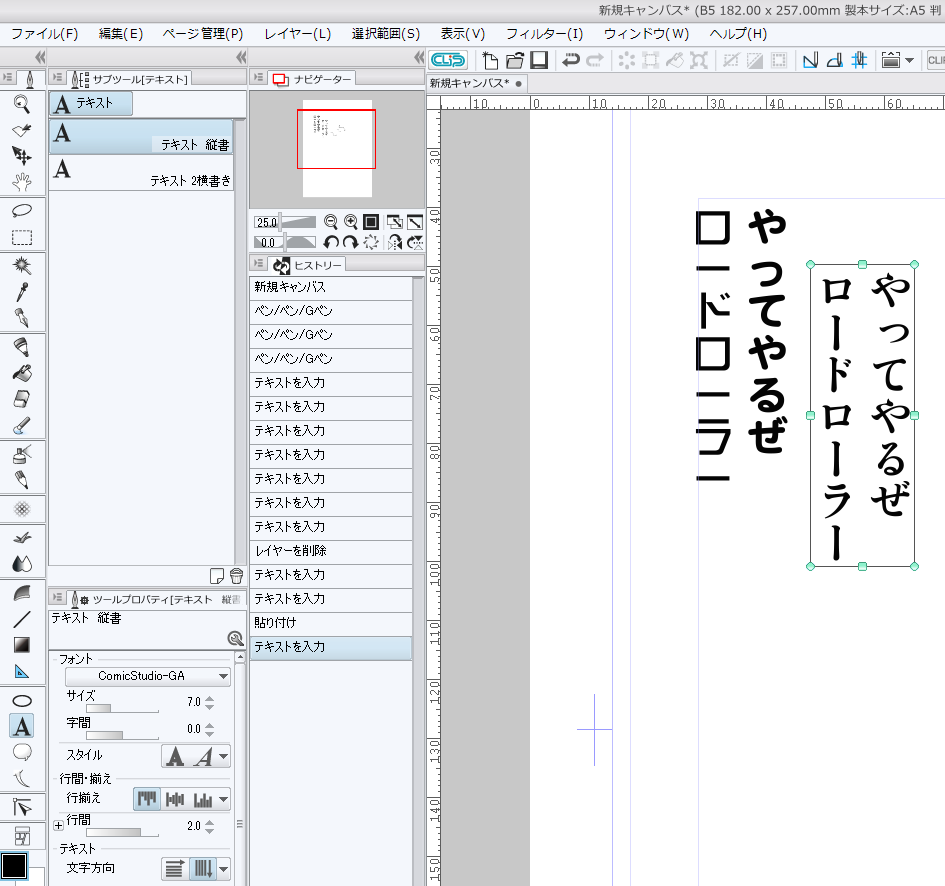Open the ComicStudio-GA font dropdown

[147, 676]
